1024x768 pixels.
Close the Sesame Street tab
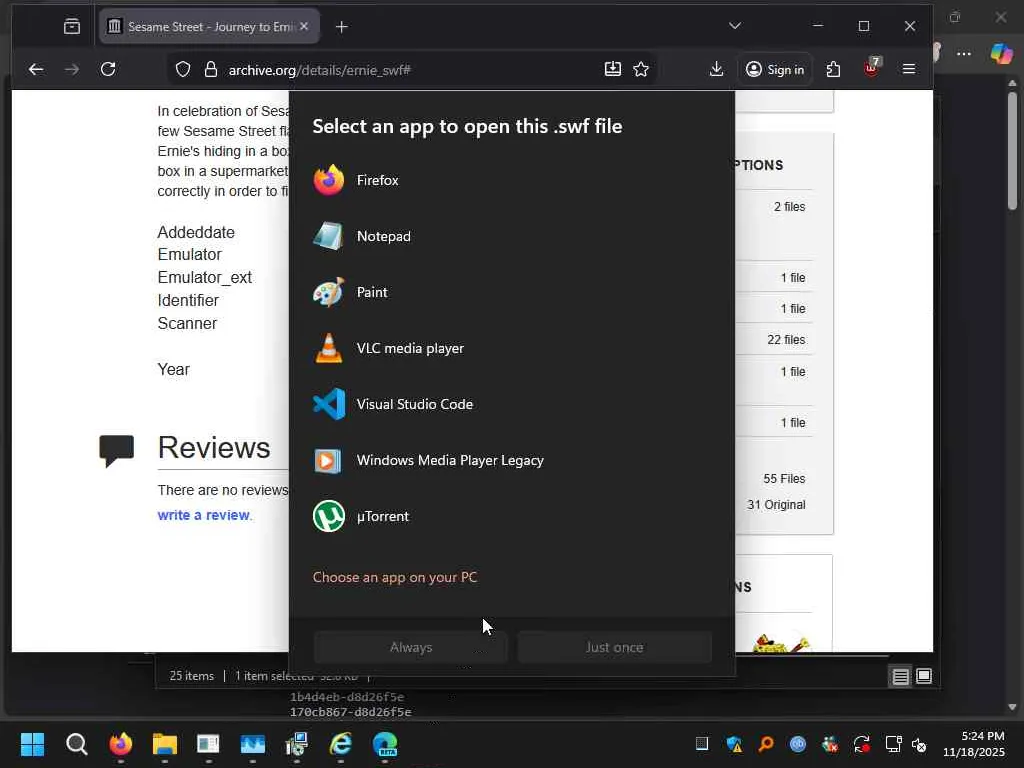pyautogui.click(x=304, y=27)
